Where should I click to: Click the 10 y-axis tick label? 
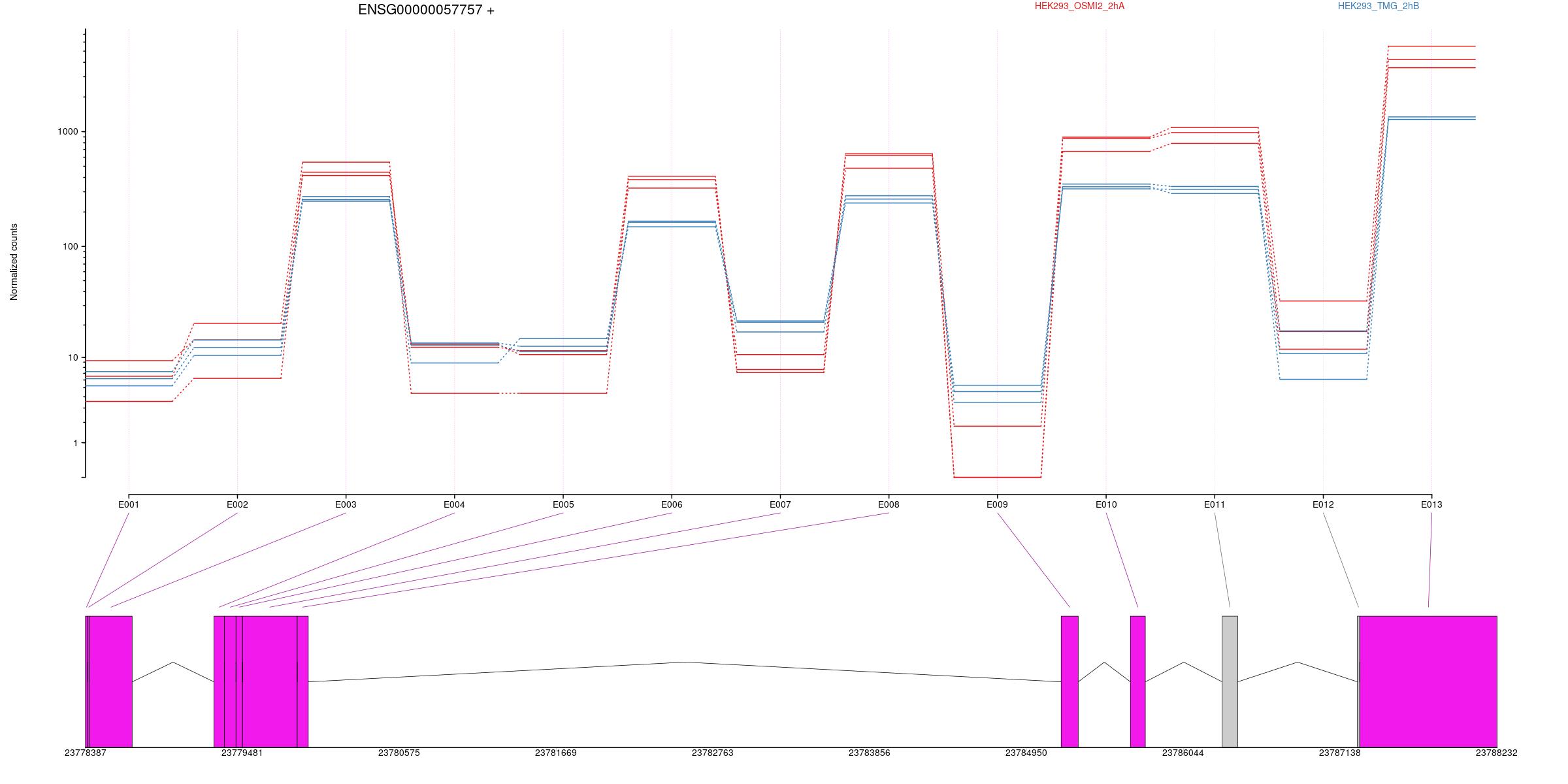pyautogui.click(x=73, y=357)
